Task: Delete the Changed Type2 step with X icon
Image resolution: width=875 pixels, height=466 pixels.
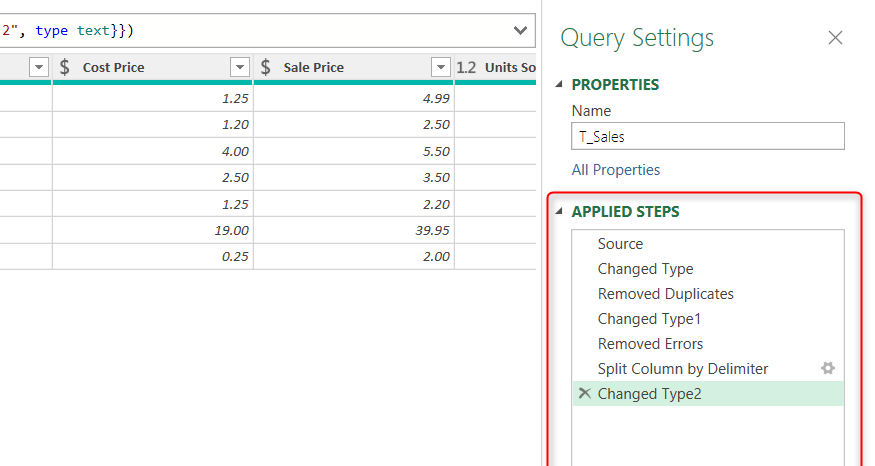Action: [x=584, y=393]
